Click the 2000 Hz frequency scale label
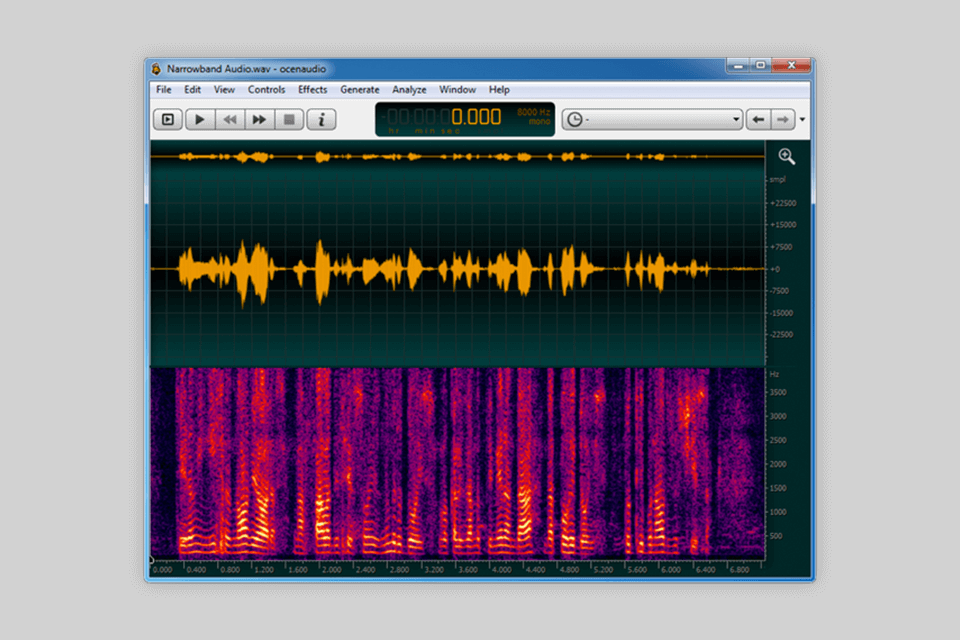 778,464
